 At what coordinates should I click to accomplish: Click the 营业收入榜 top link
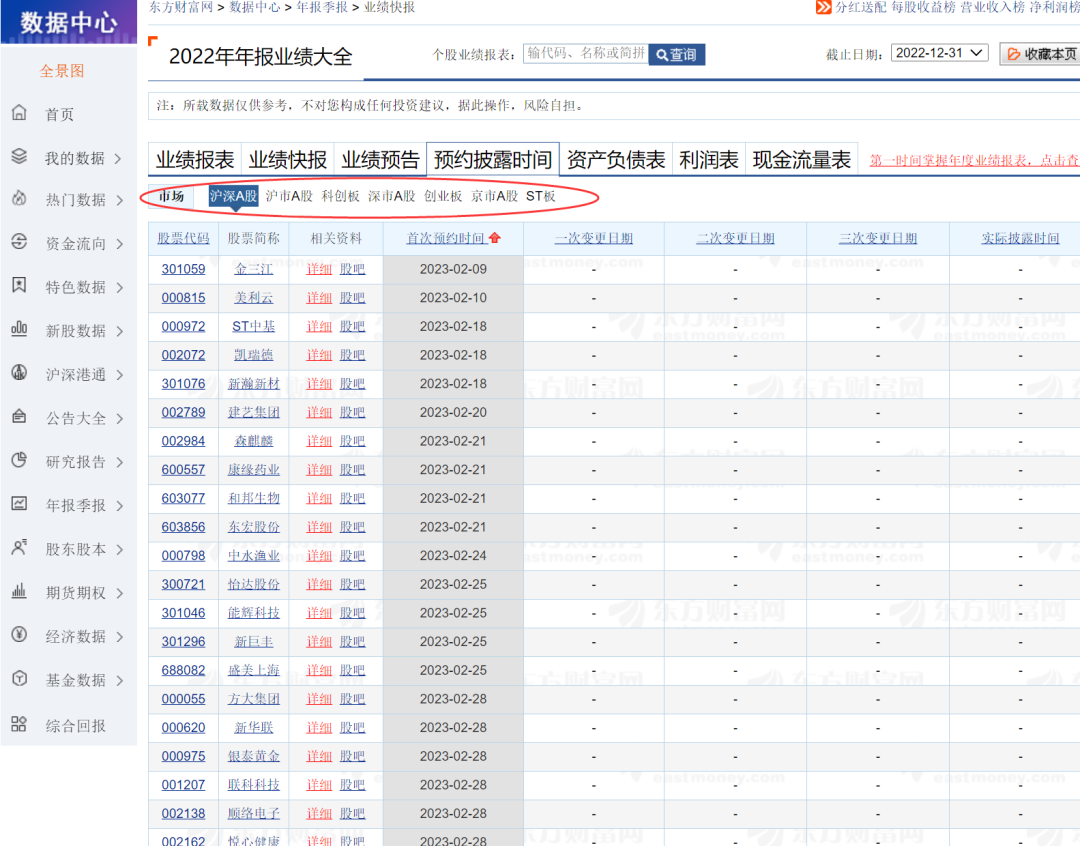point(993,7)
